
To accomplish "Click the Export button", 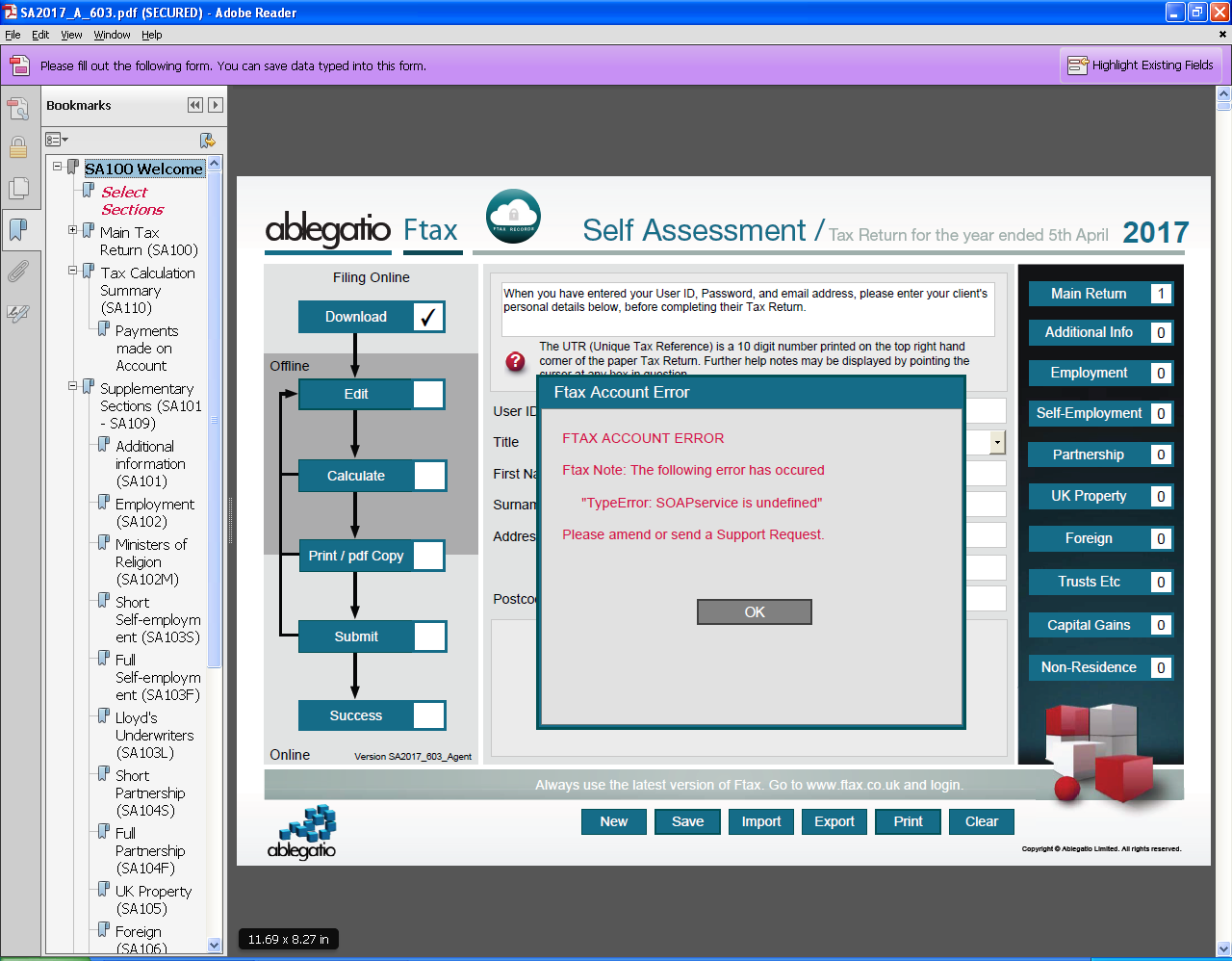I will click(x=834, y=821).
